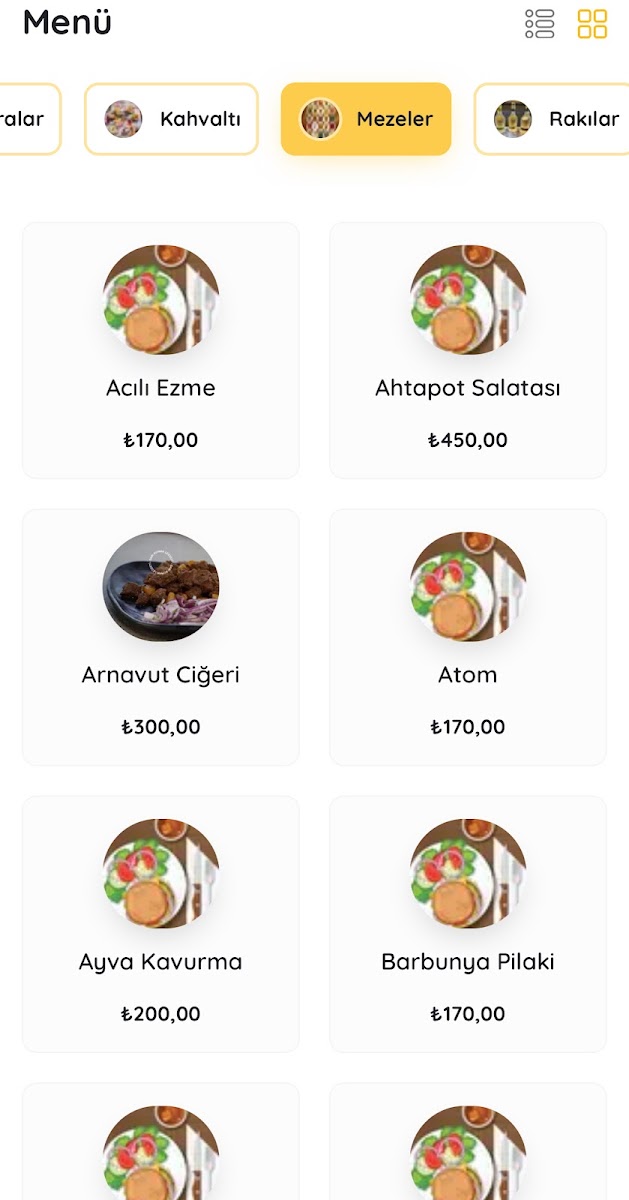The height and width of the screenshot is (1200, 629).
Task: Tap the Barbunya Pilaki dish image
Action: (468, 874)
